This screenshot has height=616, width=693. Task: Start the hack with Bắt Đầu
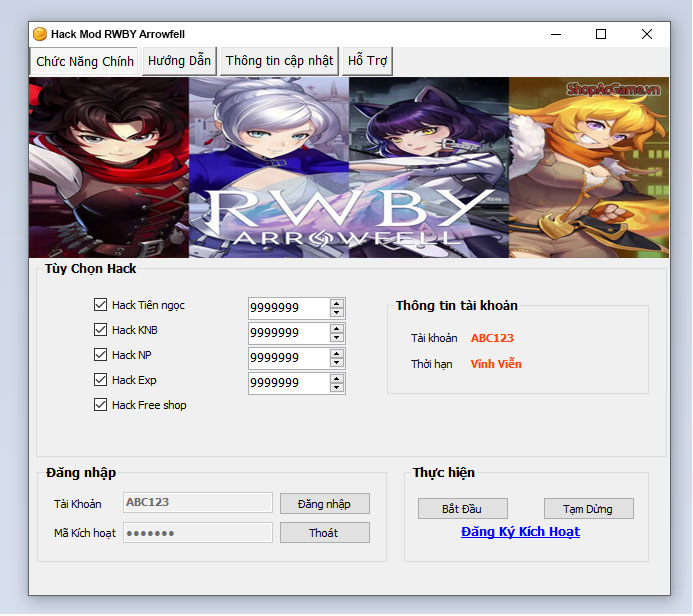(x=462, y=509)
